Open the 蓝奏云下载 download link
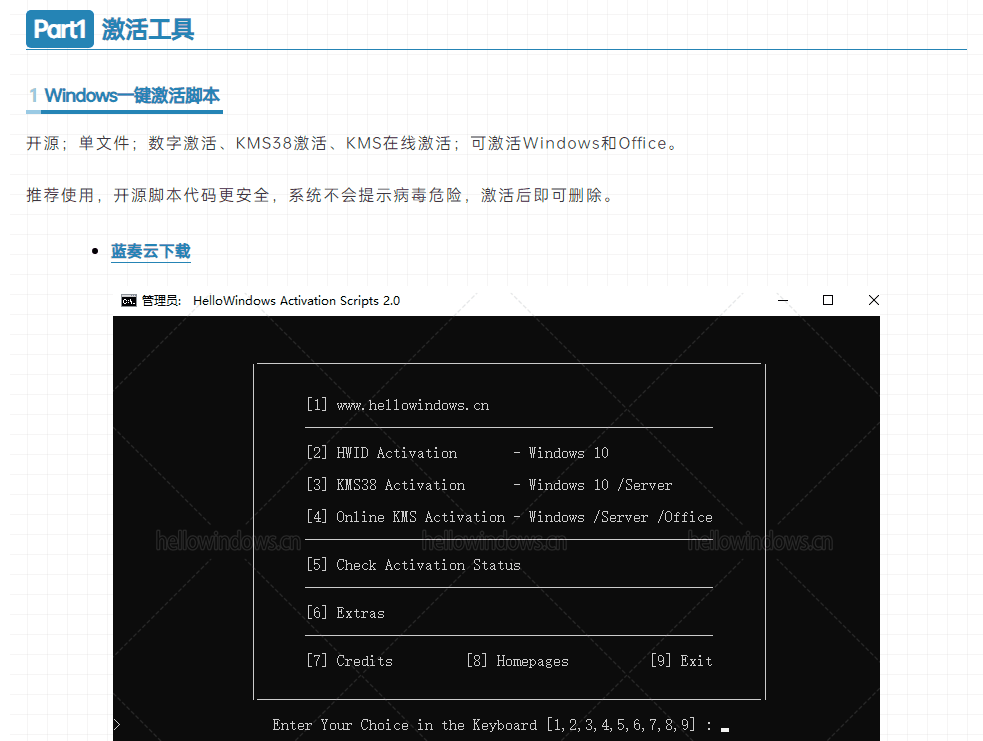The width and height of the screenshot is (983, 741). (150, 251)
